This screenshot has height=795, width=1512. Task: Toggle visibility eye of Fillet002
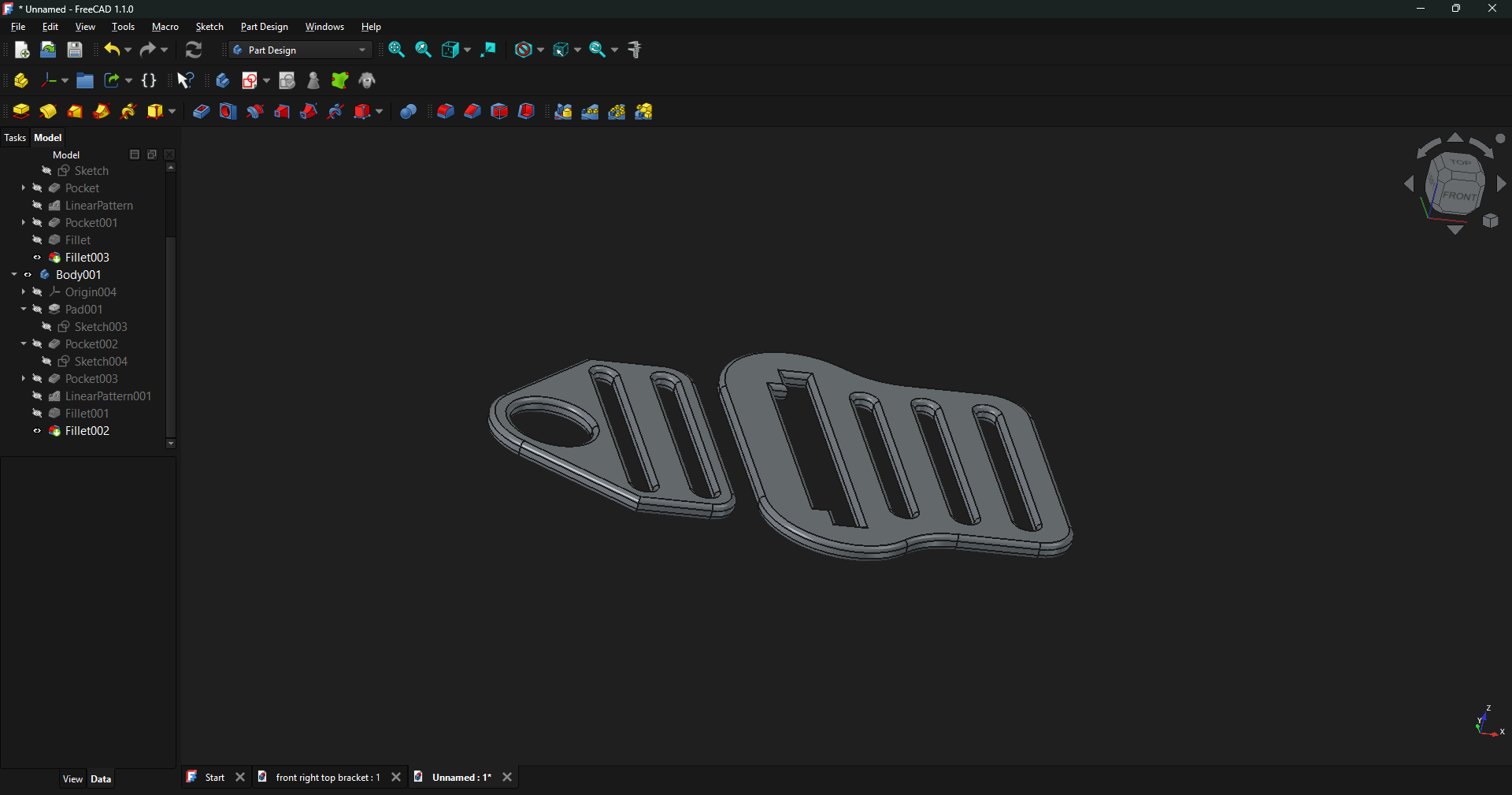tap(37, 431)
